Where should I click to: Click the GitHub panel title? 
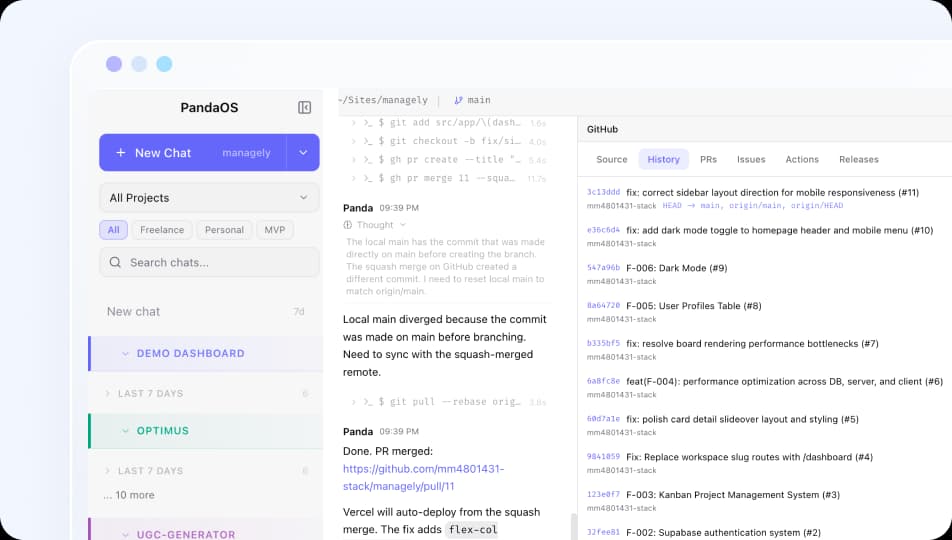tap(602, 129)
